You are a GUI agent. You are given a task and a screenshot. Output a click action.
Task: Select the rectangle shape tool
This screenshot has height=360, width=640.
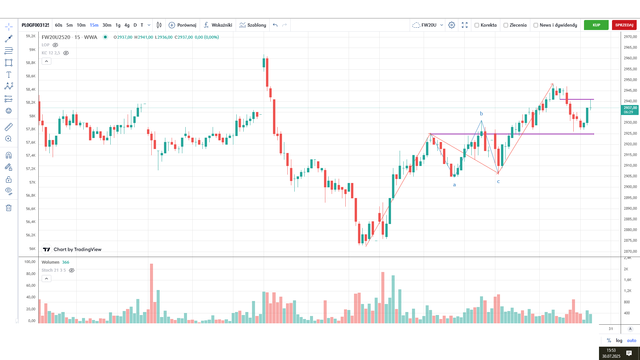pos(9,63)
